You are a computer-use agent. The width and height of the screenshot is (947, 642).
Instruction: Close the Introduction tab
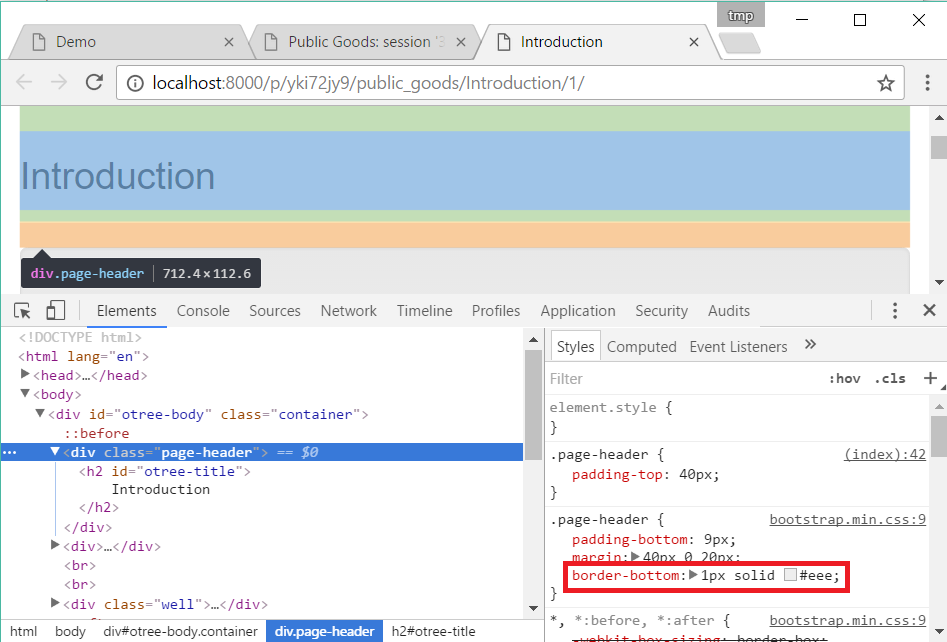(x=694, y=42)
